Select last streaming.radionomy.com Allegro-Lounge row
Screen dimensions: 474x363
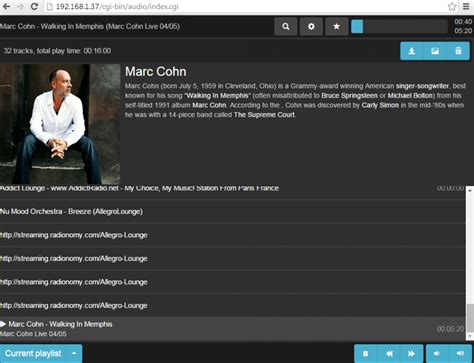[233, 305]
